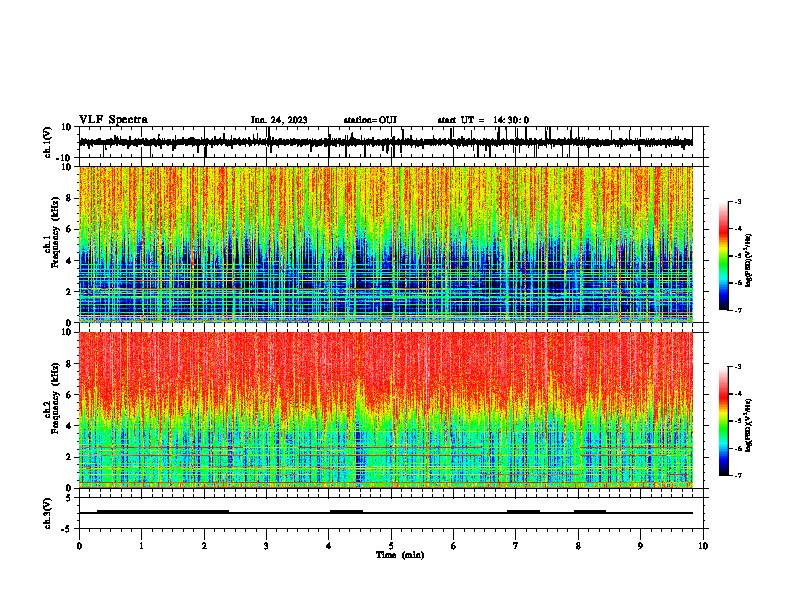Select the ch.2 colorbar 'log(PSD)' label
Screen dimensions: 792x612
click(748, 425)
